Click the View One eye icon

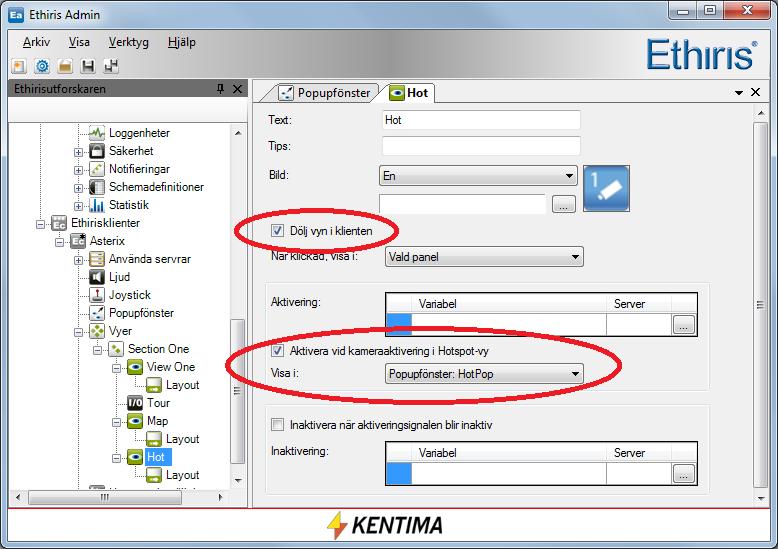135,367
